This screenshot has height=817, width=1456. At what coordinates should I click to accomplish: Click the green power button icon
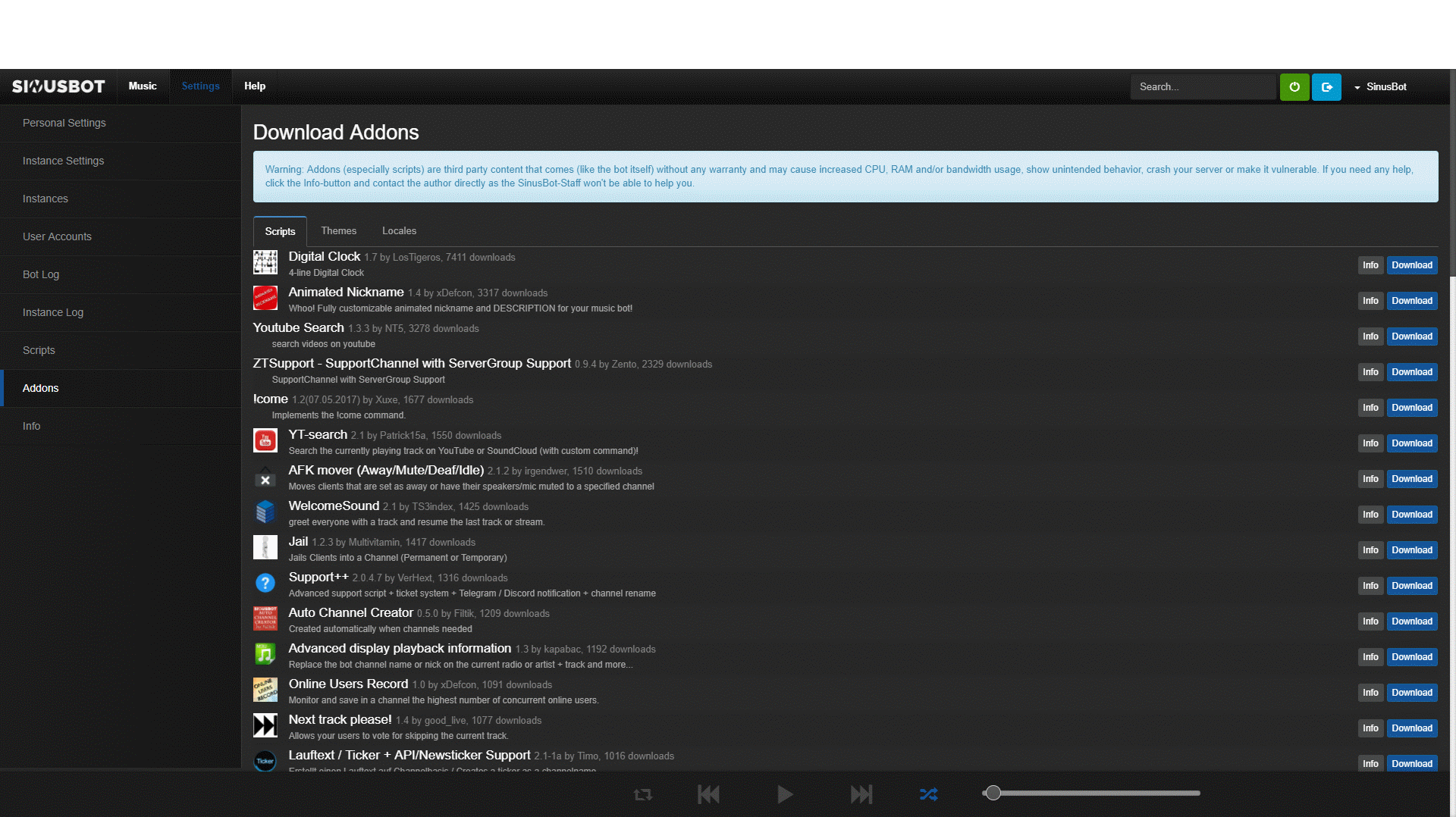(1294, 87)
